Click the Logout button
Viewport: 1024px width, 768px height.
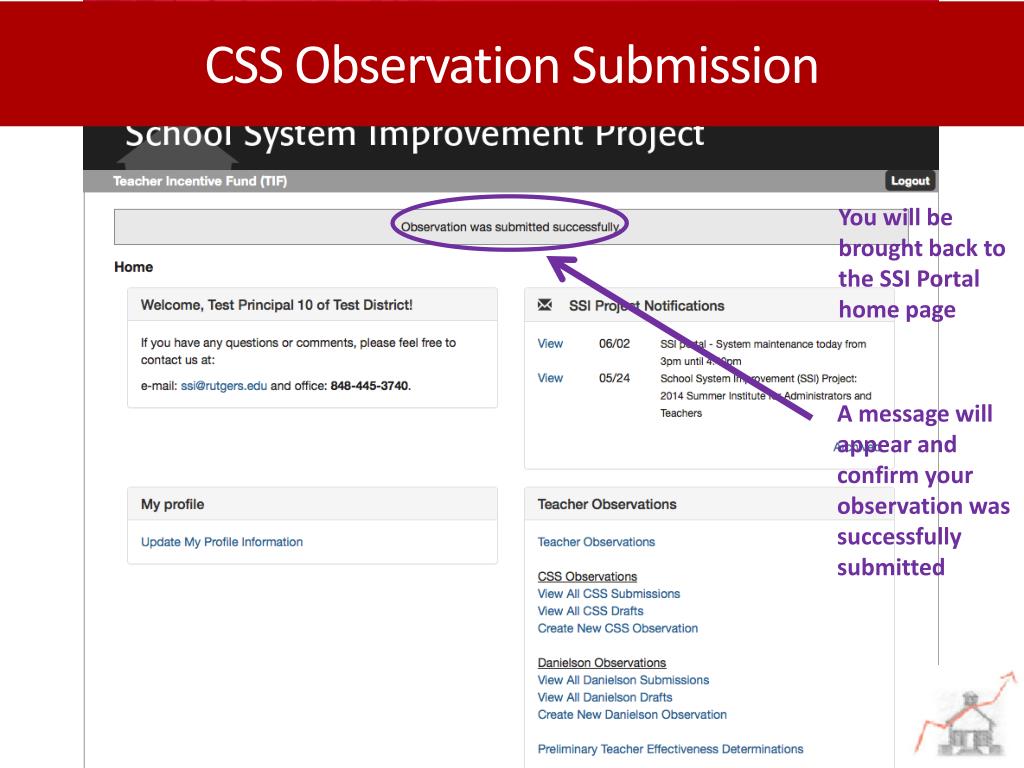click(910, 181)
